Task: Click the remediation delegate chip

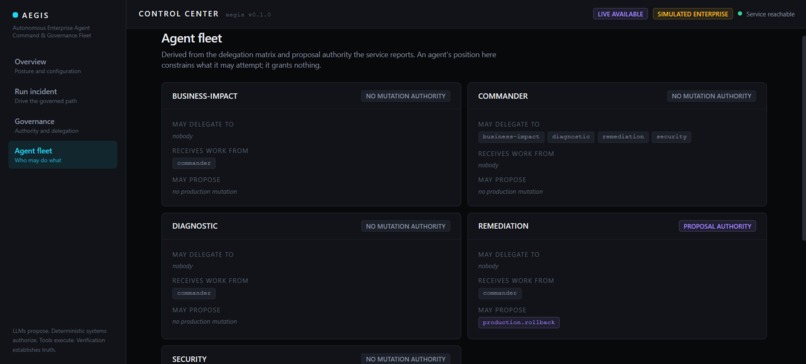Action: (x=623, y=137)
